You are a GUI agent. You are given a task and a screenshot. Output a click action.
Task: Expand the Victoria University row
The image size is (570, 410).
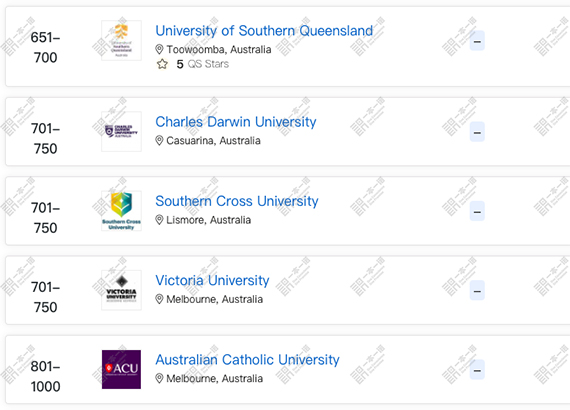point(477,290)
